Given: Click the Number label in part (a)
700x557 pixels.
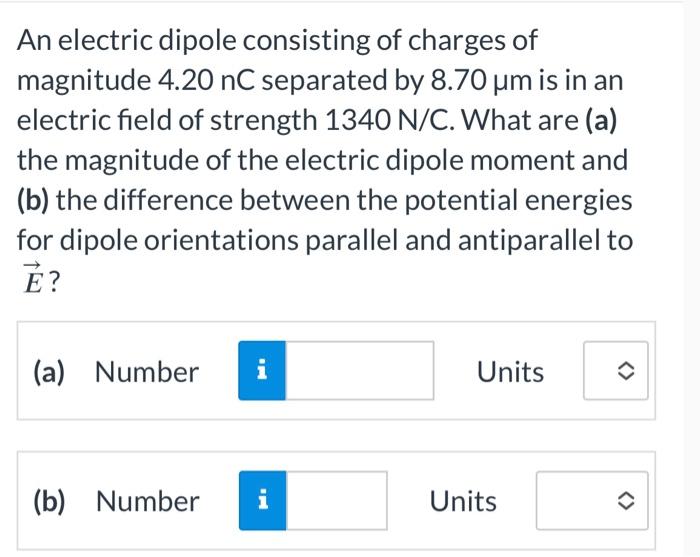Looking at the screenshot, I should 147,371.
